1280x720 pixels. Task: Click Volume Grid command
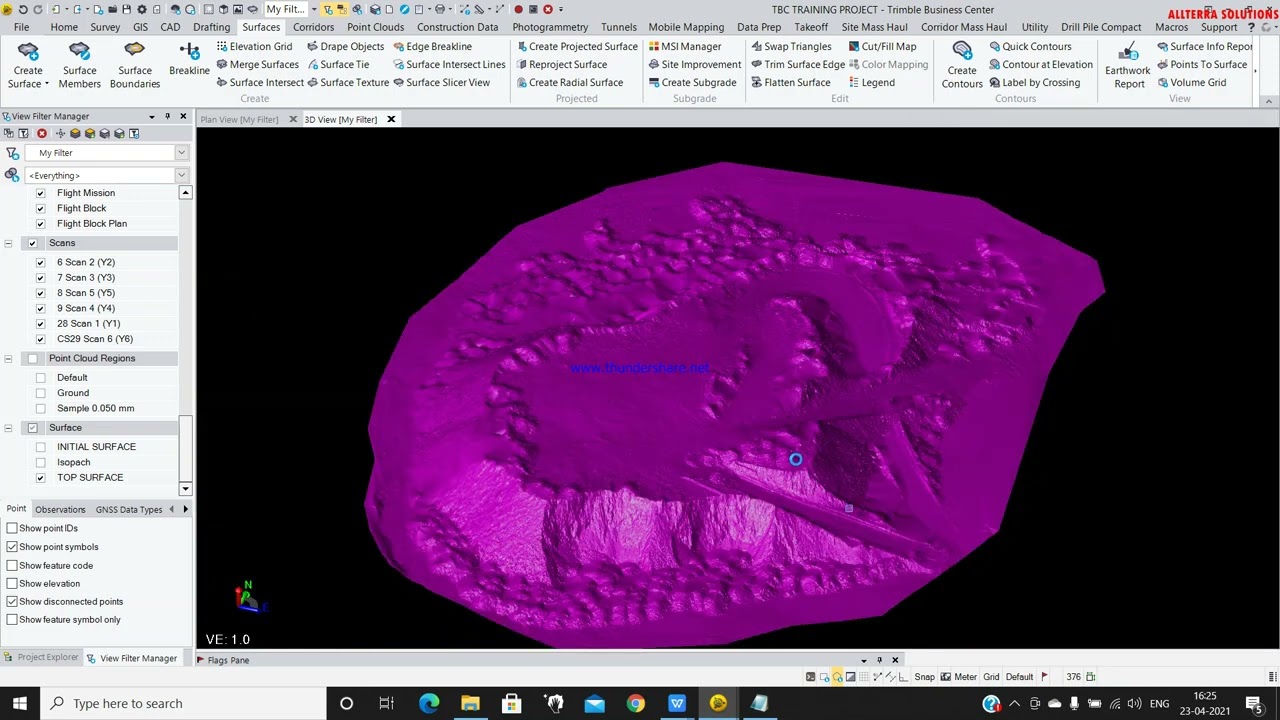click(1191, 83)
